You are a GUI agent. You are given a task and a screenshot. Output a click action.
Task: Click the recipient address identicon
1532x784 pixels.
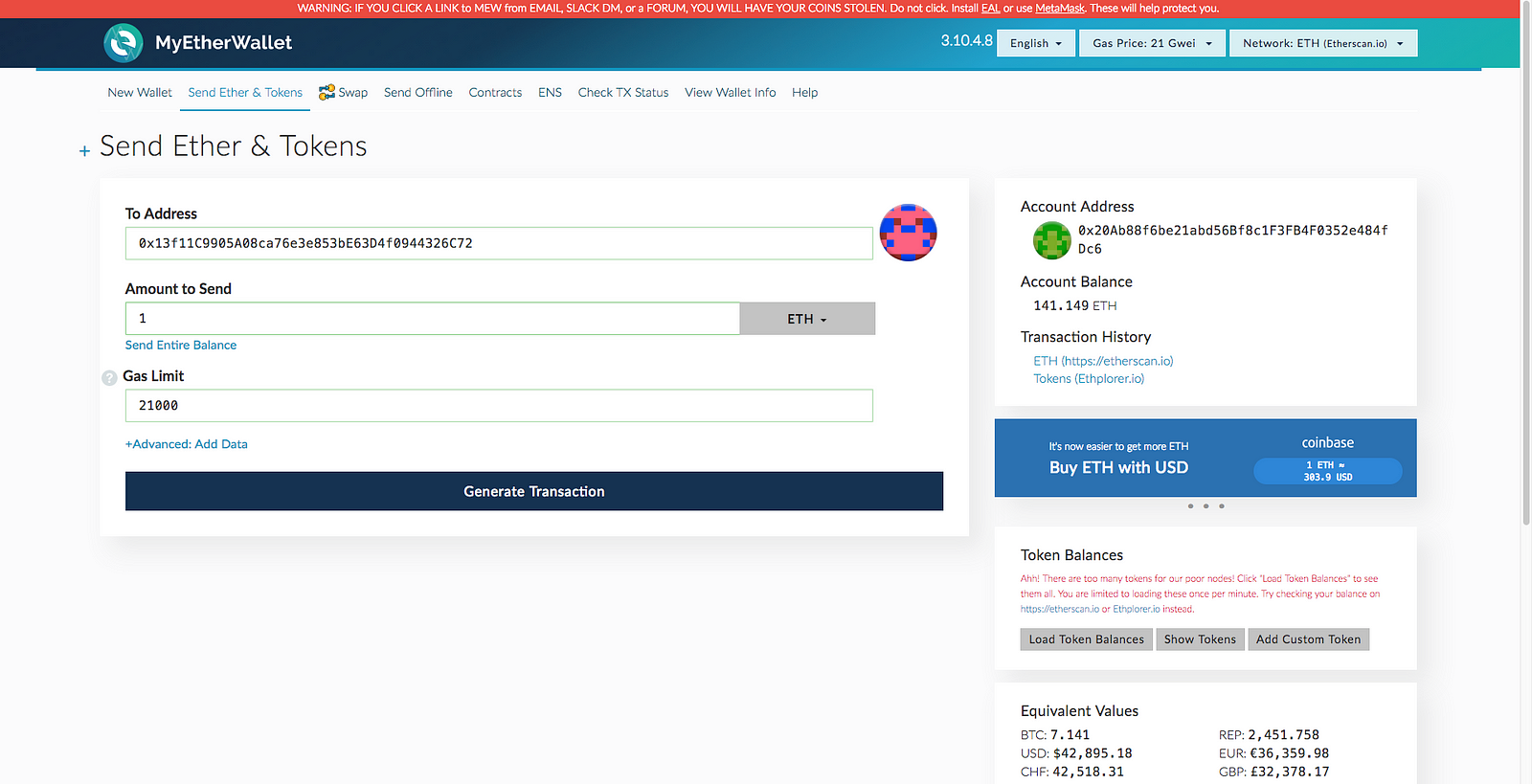click(x=908, y=233)
